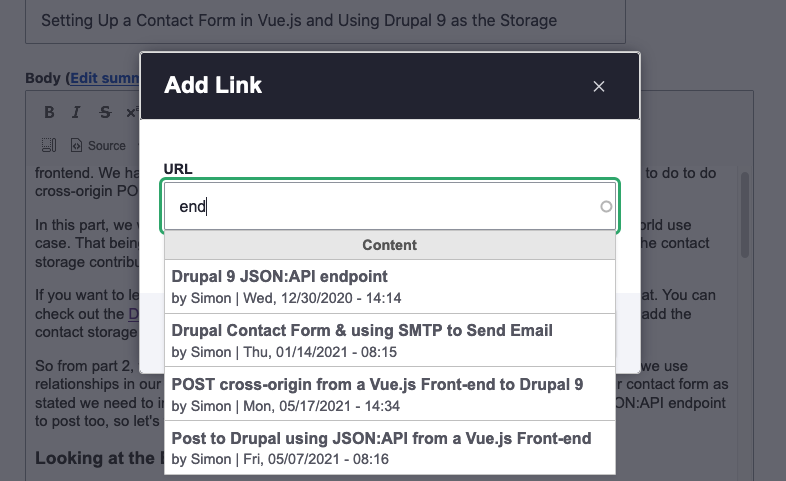
Task: Toggle Bold formatting in the editor toolbar
Action: 49,112
